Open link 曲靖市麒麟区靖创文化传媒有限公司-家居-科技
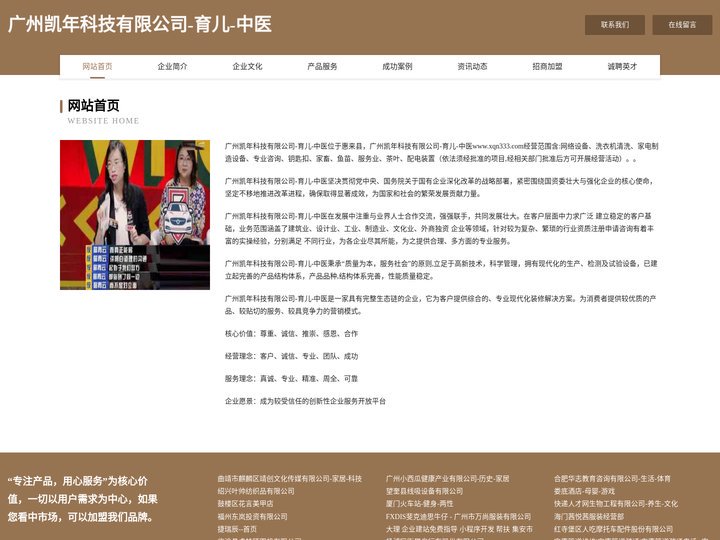The height and width of the screenshot is (540, 720). 290,478
